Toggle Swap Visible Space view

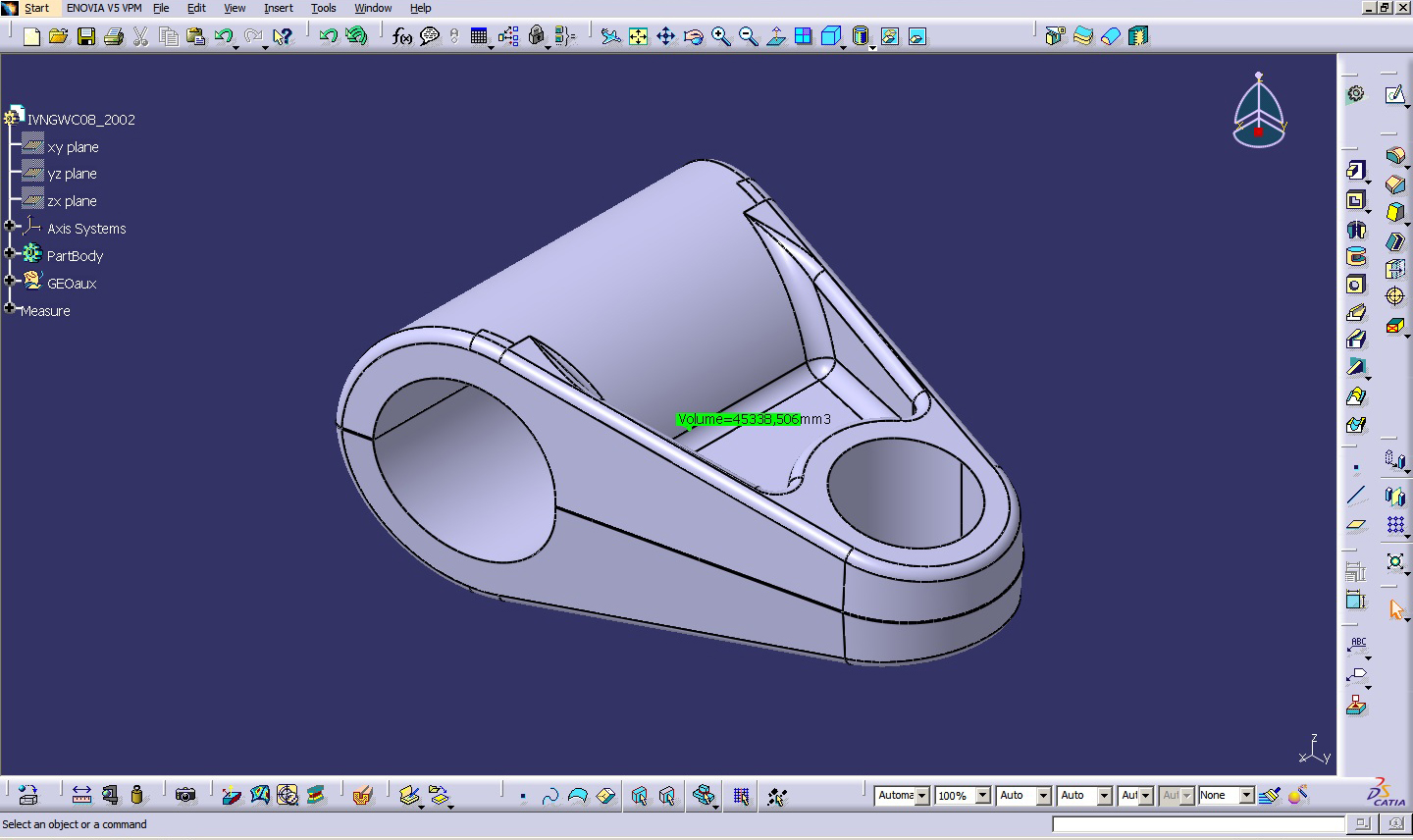(x=916, y=36)
